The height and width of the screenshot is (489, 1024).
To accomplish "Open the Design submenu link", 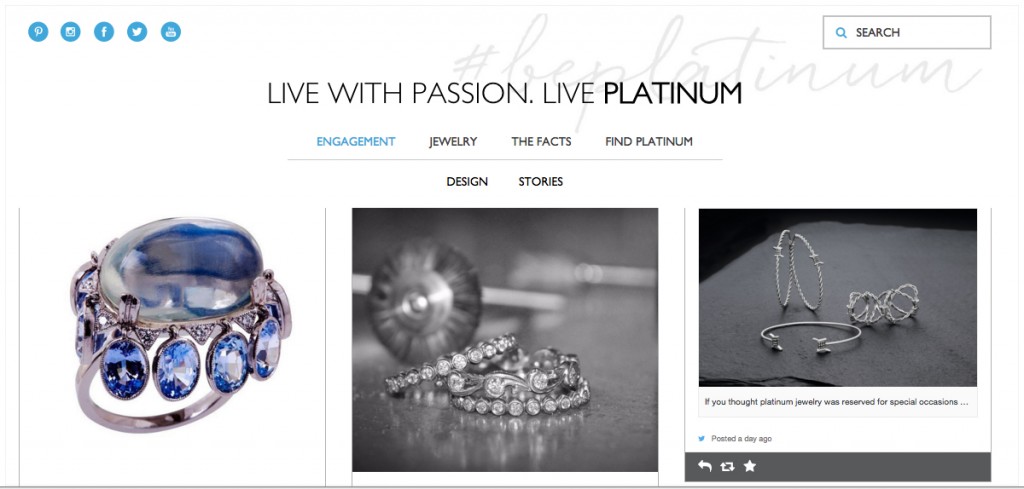I will click(x=467, y=182).
